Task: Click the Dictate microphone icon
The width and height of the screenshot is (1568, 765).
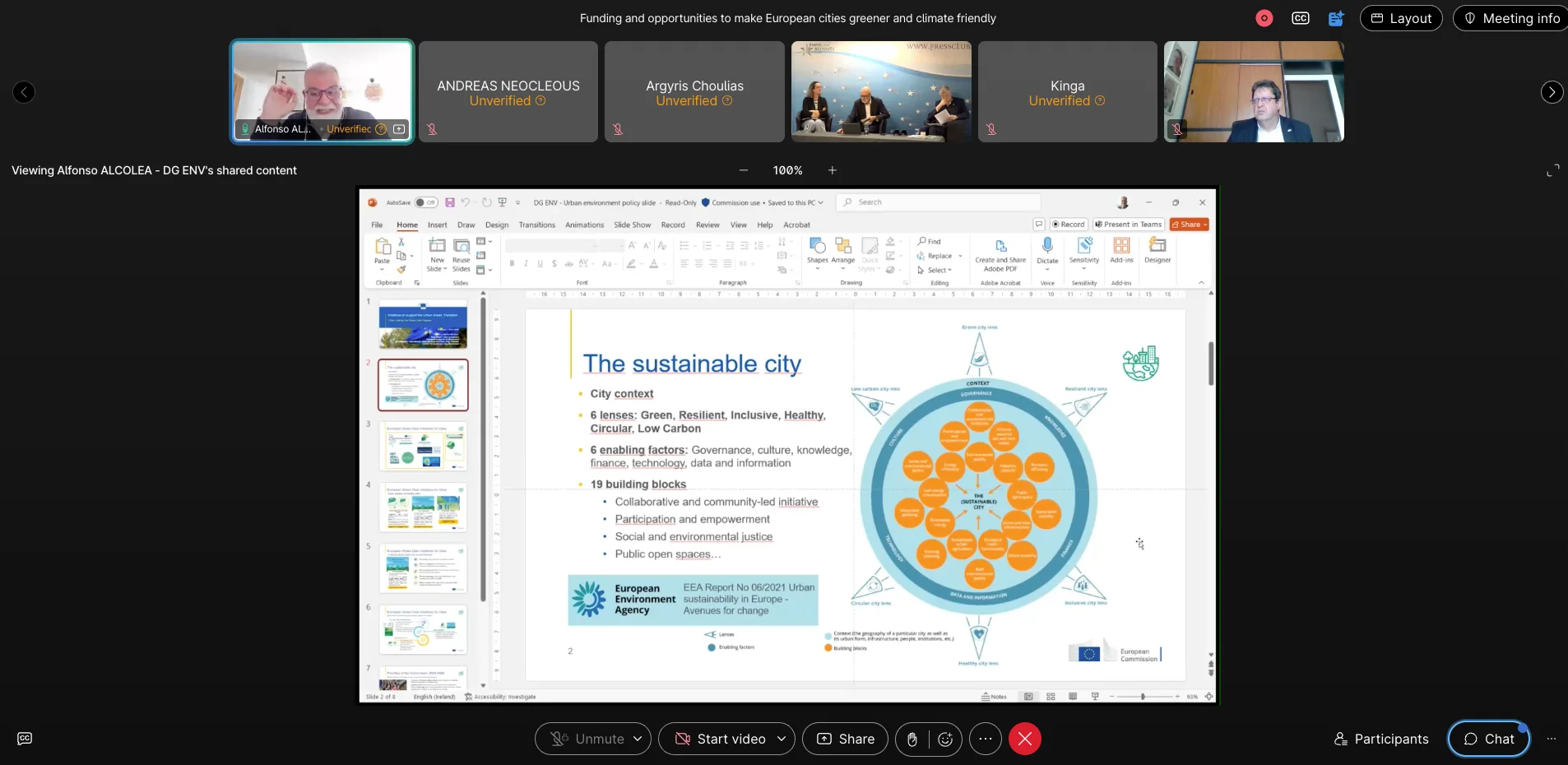Action: tap(1047, 245)
